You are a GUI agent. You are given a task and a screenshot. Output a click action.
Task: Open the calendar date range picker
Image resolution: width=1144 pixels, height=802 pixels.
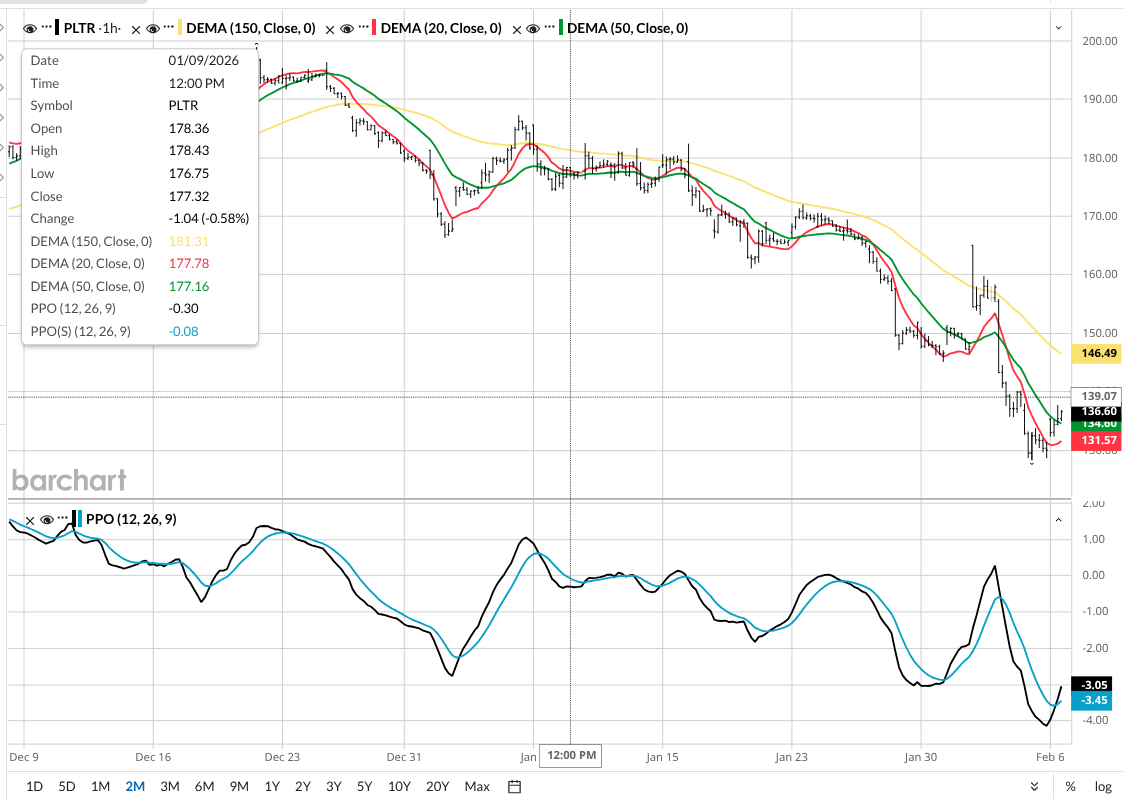click(514, 787)
